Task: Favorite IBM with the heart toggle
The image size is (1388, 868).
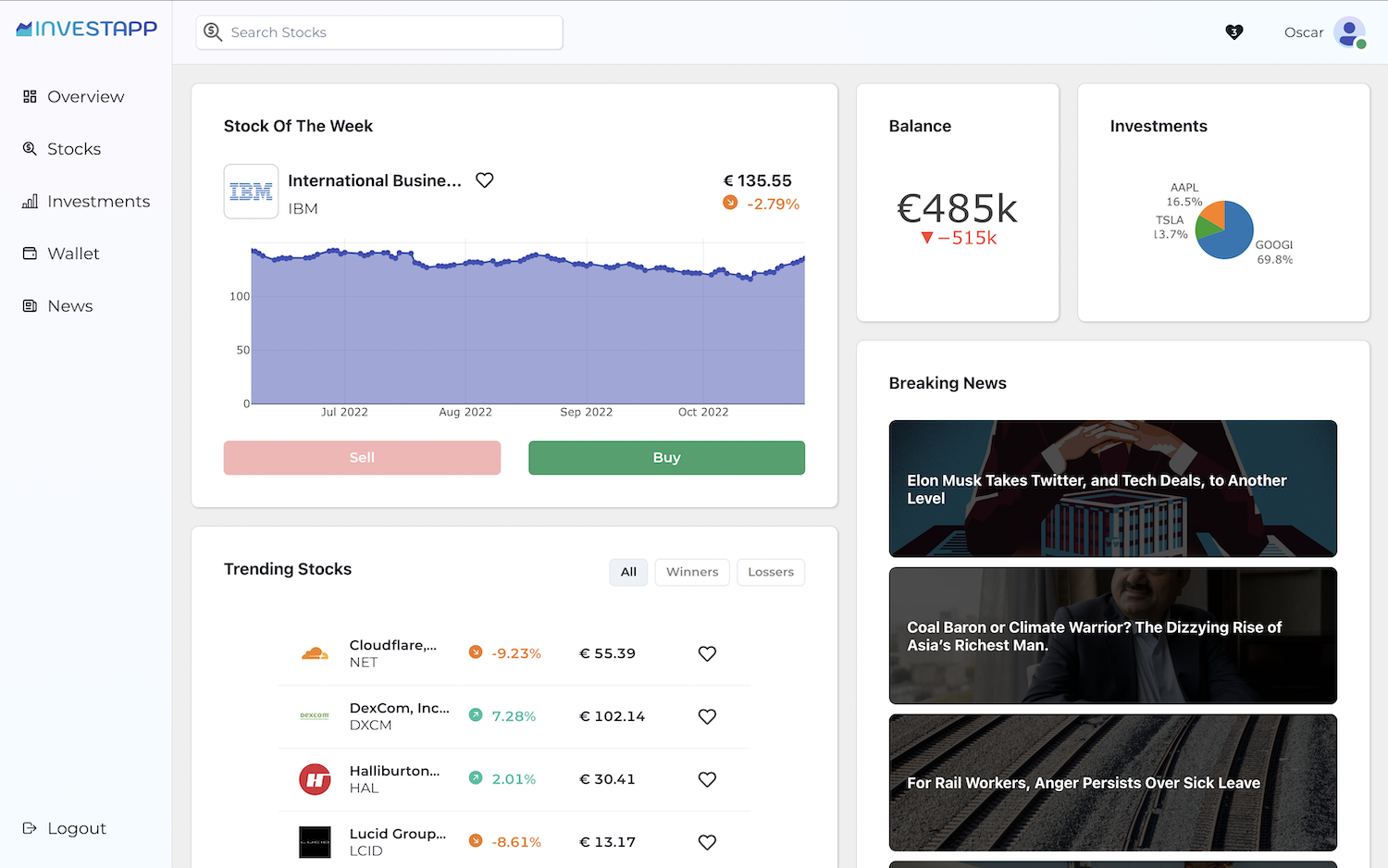Action: (x=484, y=180)
